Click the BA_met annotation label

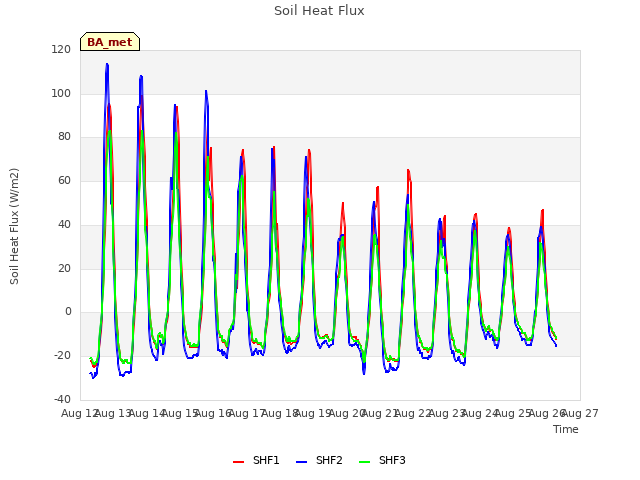(110, 42)
